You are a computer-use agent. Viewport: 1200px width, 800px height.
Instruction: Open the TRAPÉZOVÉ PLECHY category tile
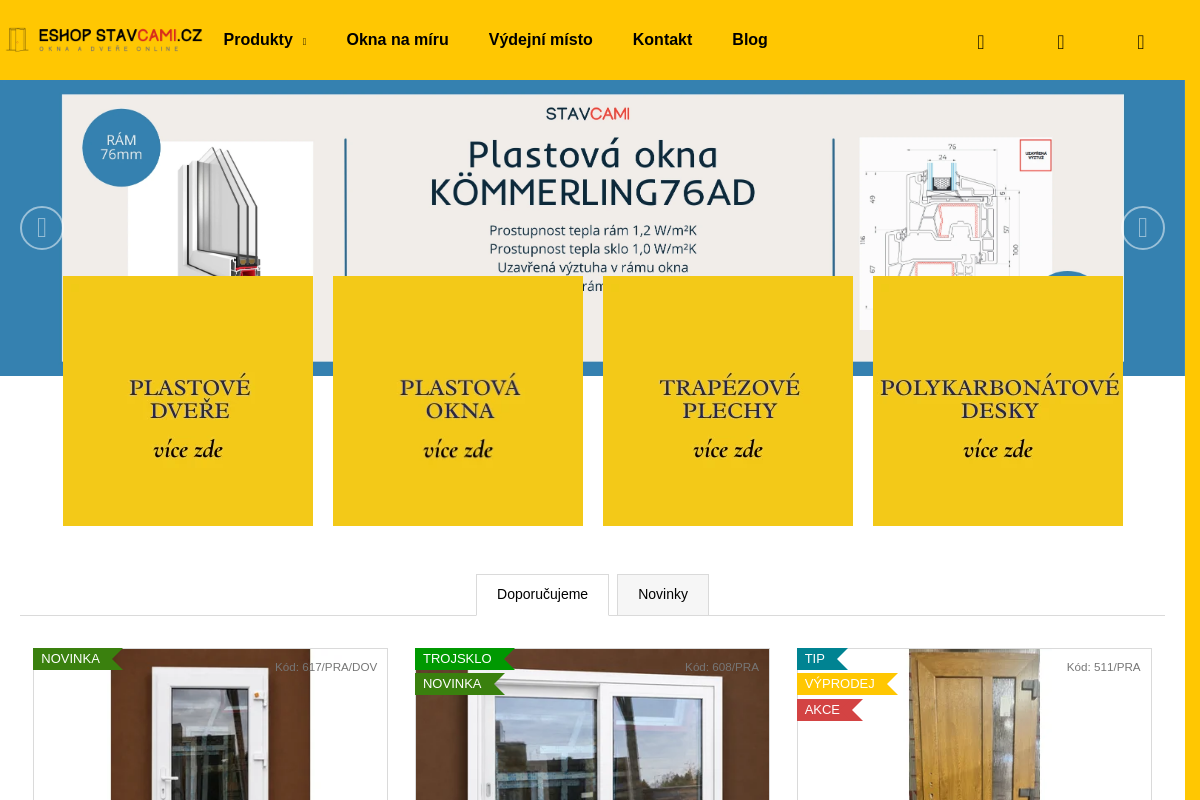tap(728, 401)
